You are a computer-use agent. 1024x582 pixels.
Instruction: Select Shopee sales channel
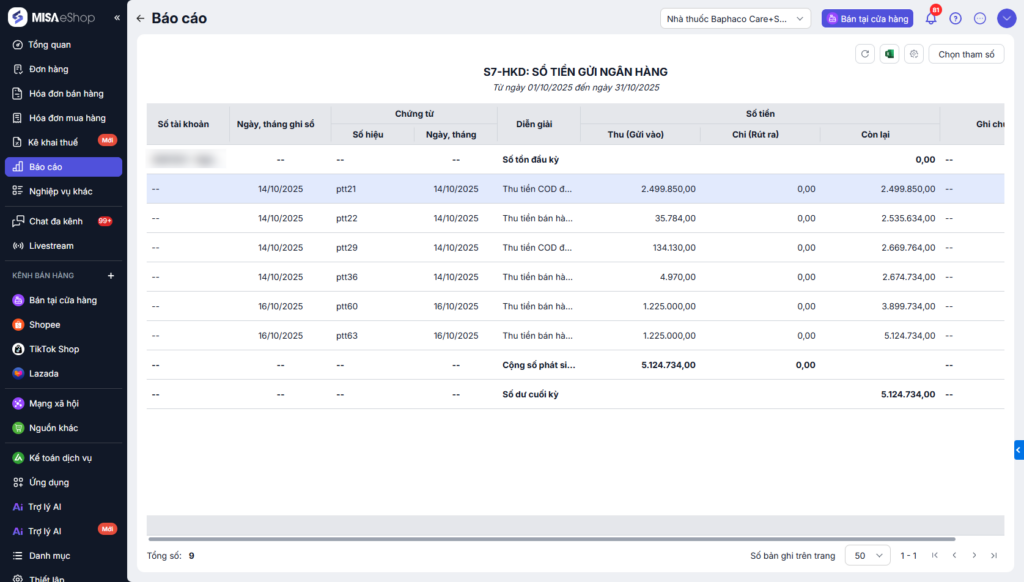click(x=44, y=324)
